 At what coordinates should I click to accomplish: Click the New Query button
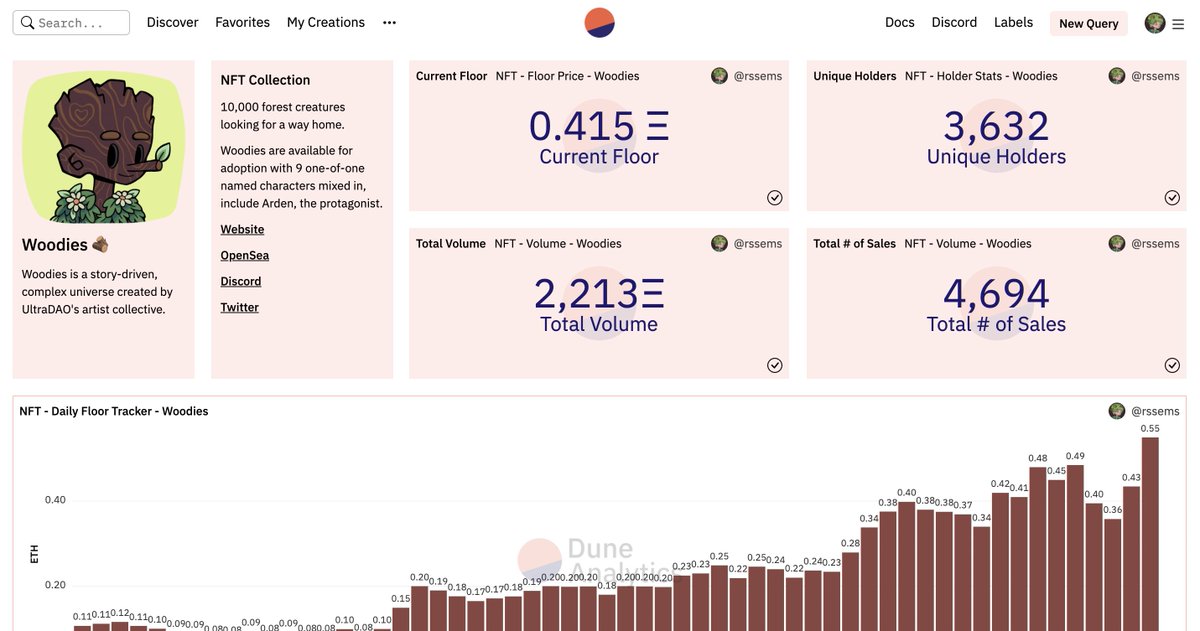tap(1089, 23)
